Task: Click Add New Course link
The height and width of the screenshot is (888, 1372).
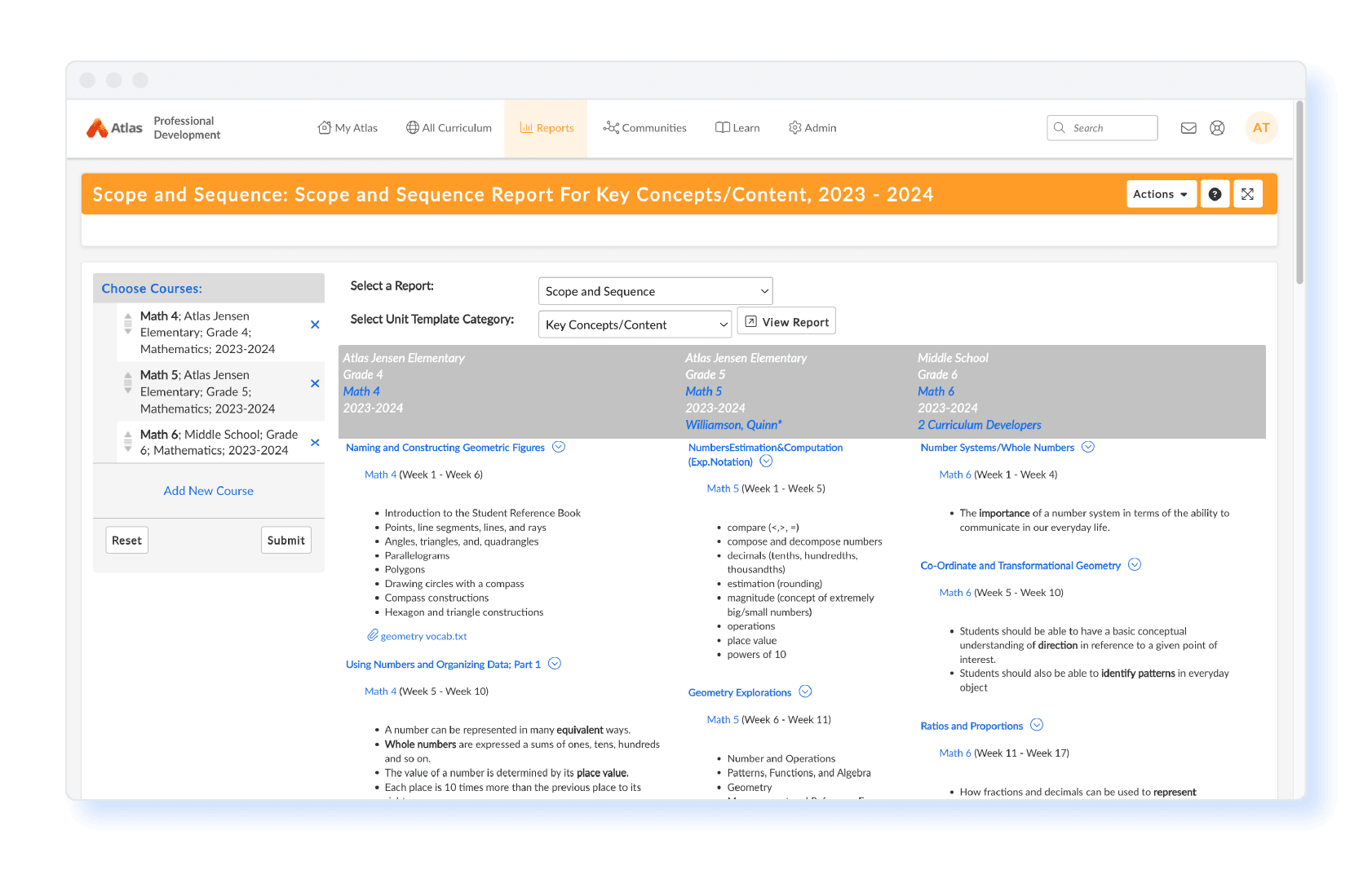Action: [209, 491]
